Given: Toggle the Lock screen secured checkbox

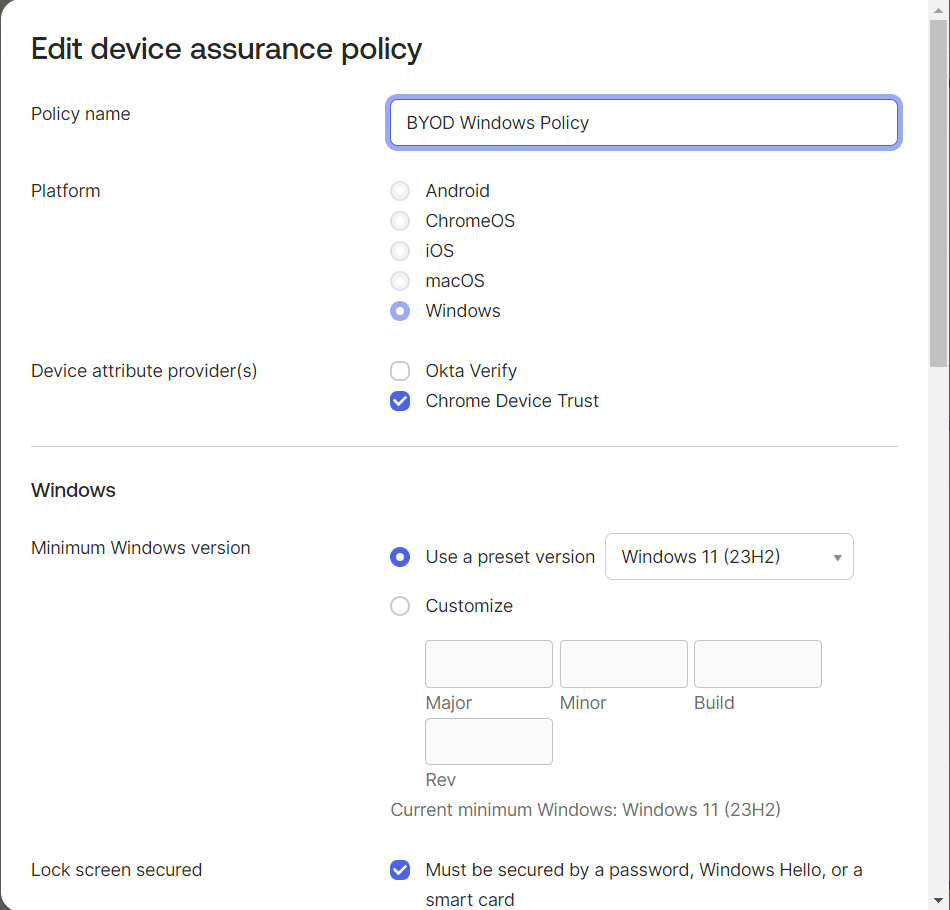Looking at the screenshot, I should pyautogui.click(x=400, y=870).
